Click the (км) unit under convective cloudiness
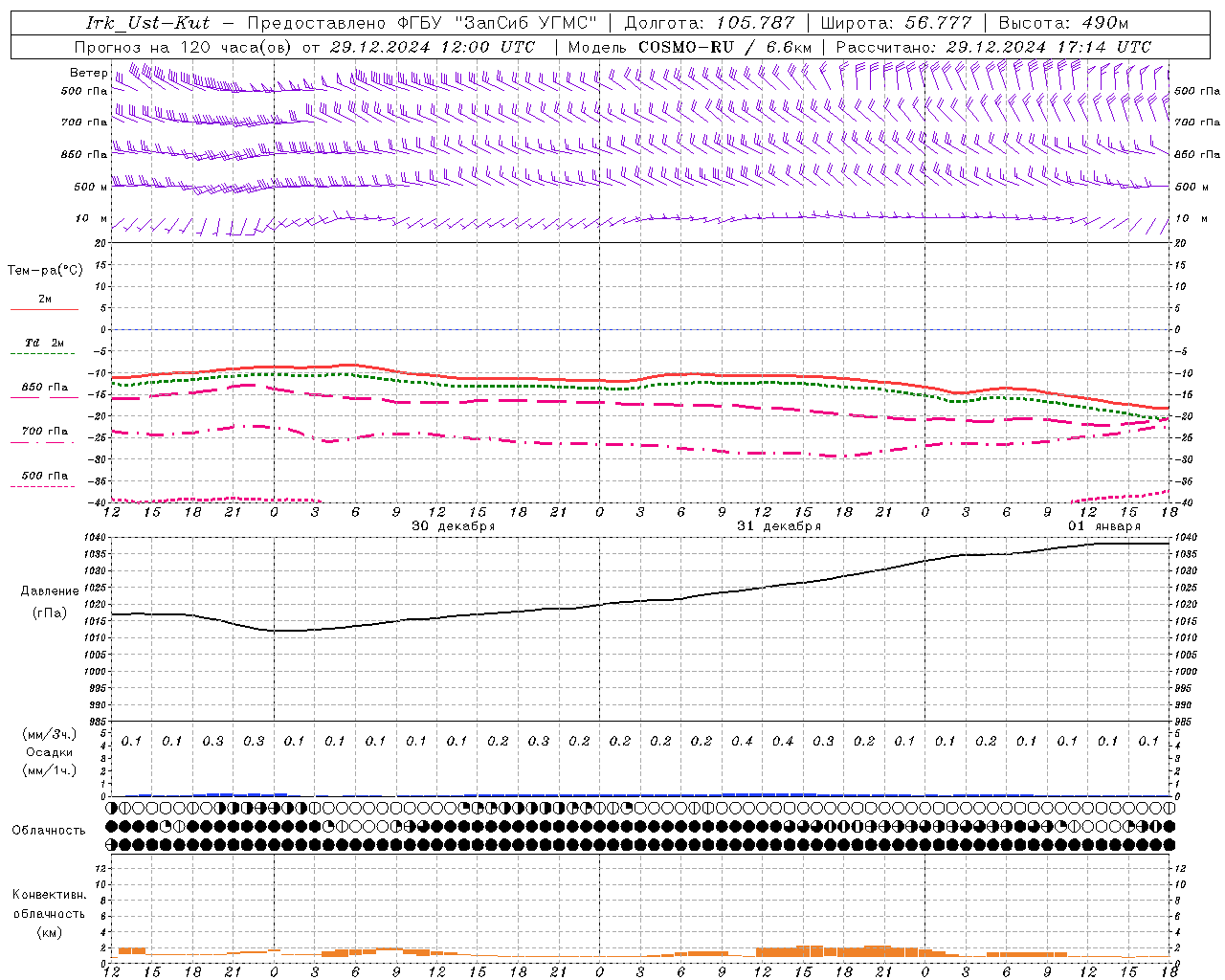1225x980 pixels. pos(50,932)
